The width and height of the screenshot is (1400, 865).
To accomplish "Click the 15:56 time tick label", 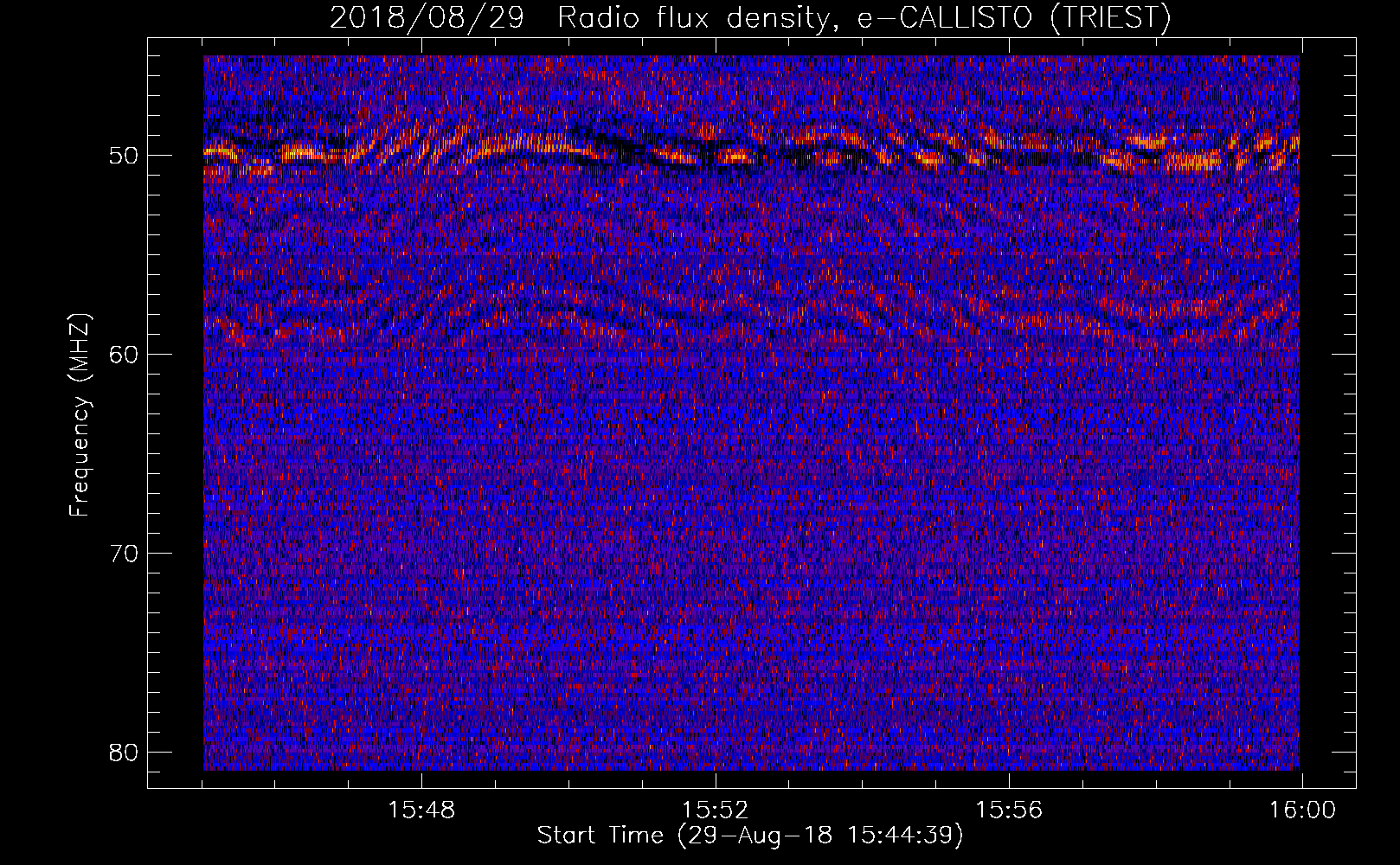I will (x=1009, y=811).
